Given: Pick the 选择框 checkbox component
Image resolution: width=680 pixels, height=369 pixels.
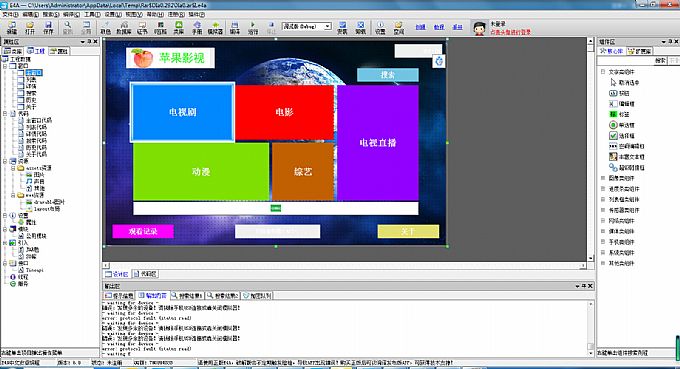Looking at the screenshot, I should (x=622, y=136).
